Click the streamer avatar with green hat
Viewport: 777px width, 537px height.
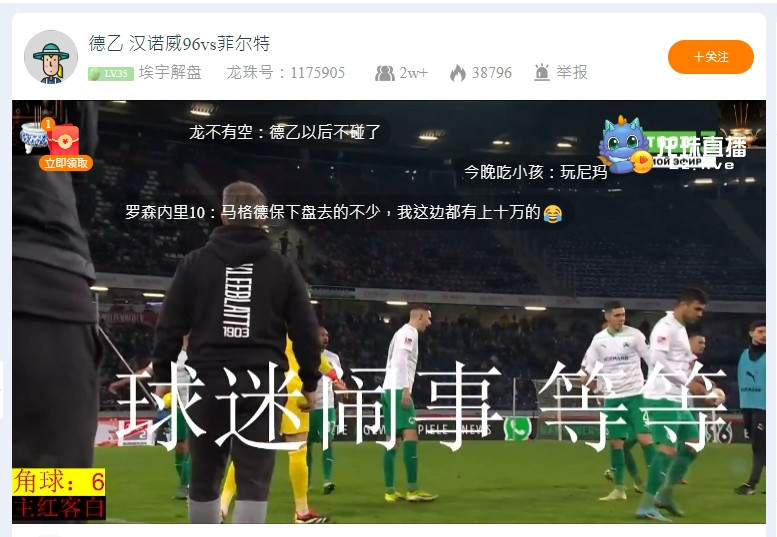(51, 56)
